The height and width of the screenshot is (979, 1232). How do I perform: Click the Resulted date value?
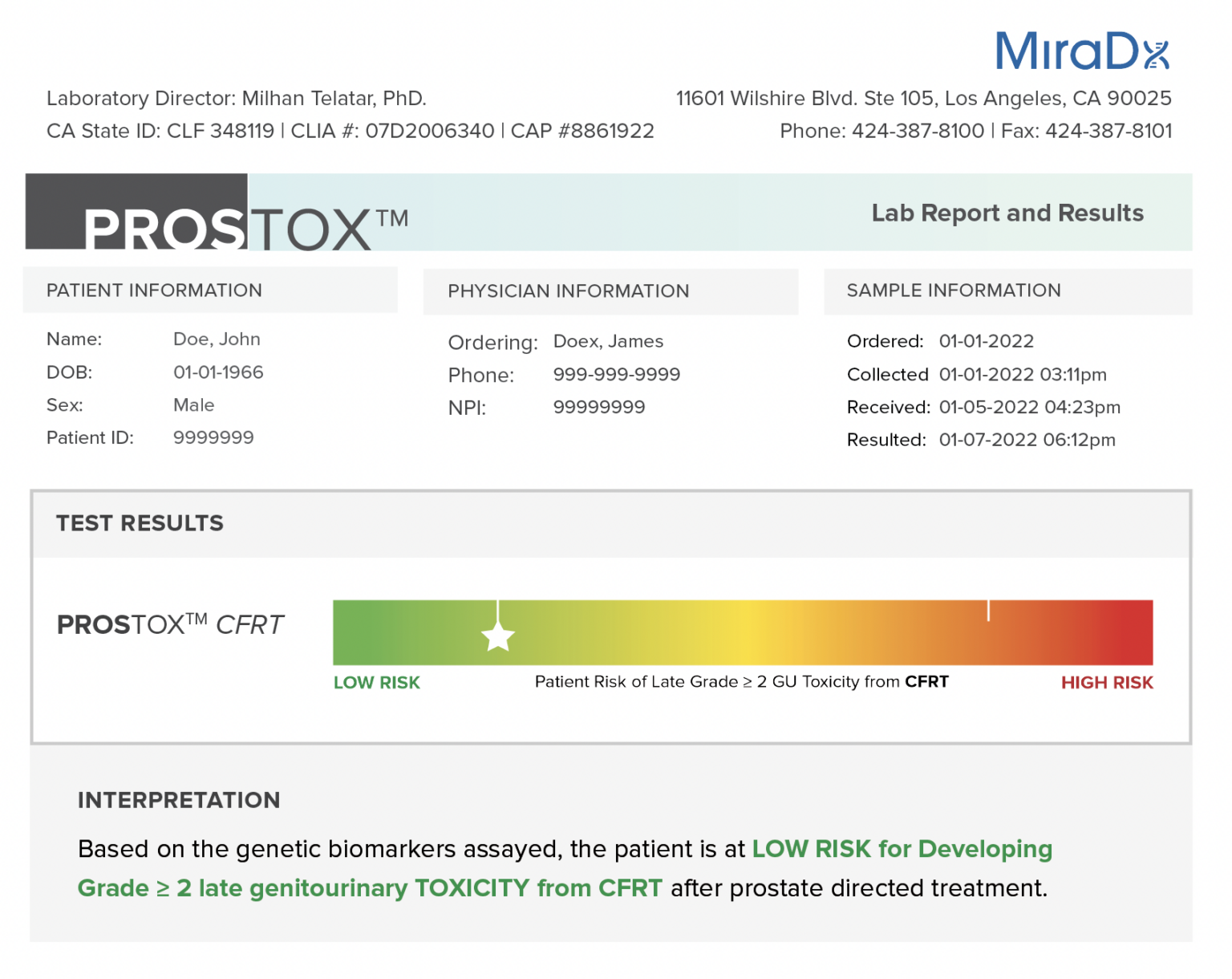pos(1027,440)
